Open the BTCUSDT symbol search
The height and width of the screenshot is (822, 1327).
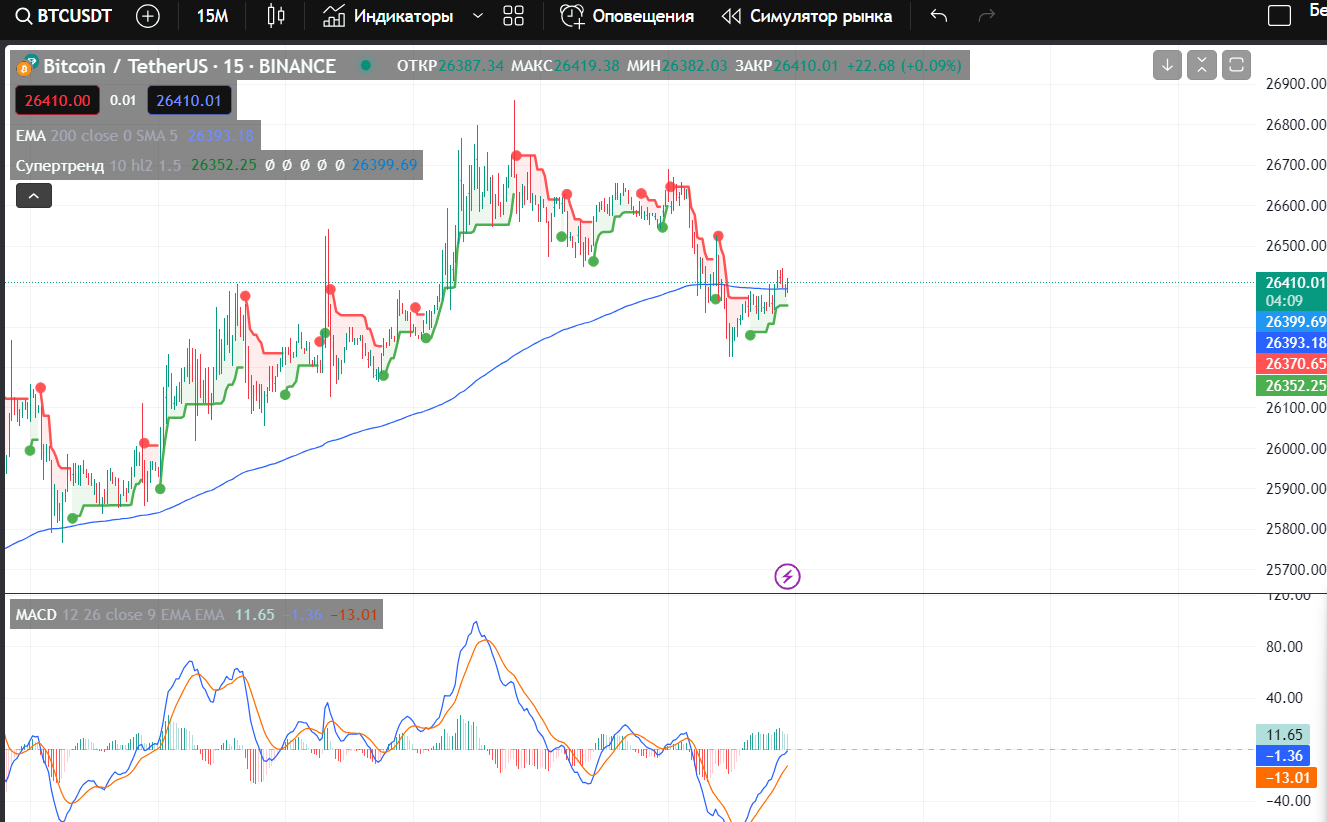click(x=67, y=16)
